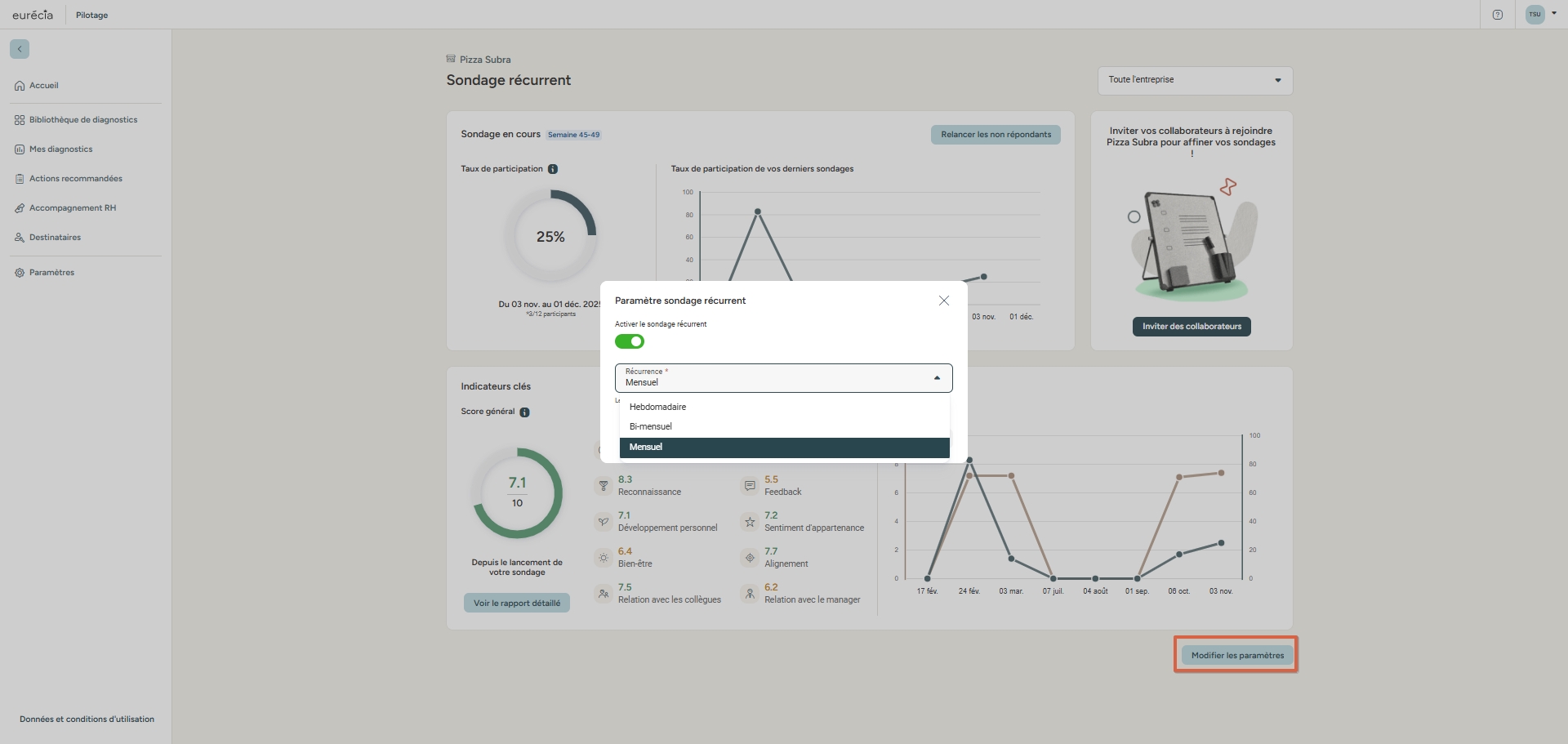Click Modifier les paramètres button
Screen dimensions: 1568x744
(x=1236, y=655)
